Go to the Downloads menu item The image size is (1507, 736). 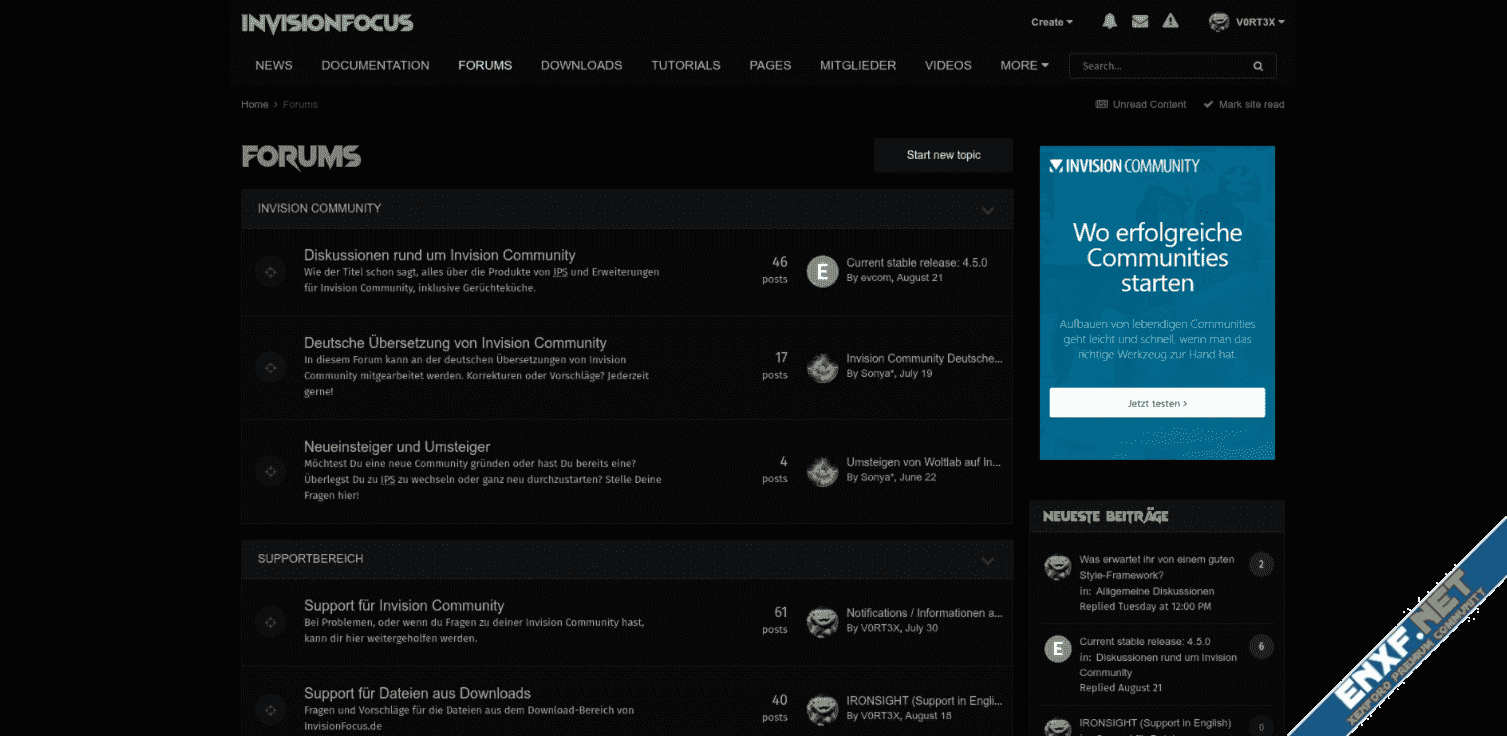581,66
